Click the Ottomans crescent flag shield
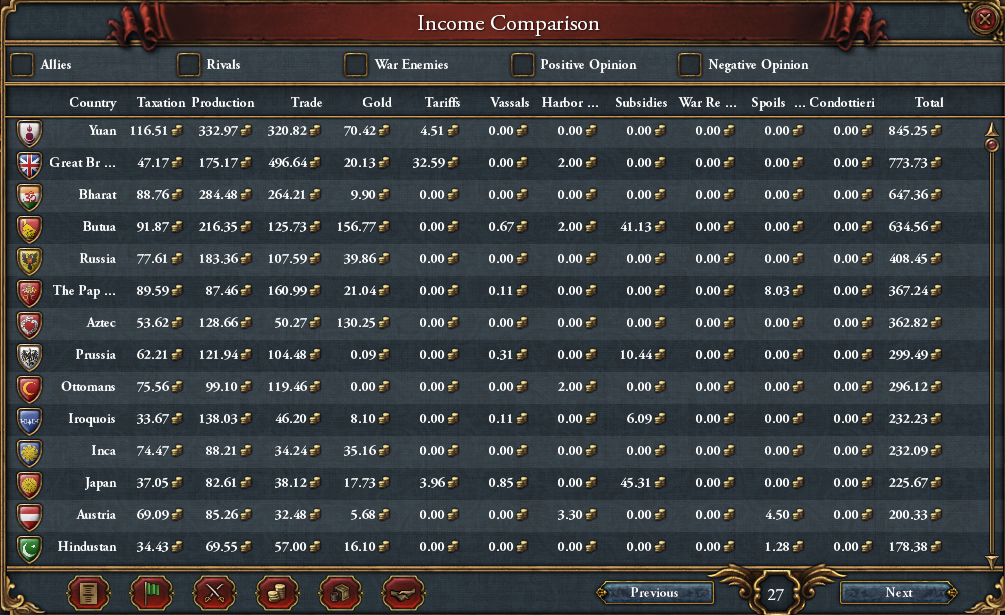This screenshot has height=615, width=1005. (x=29, y=389)
